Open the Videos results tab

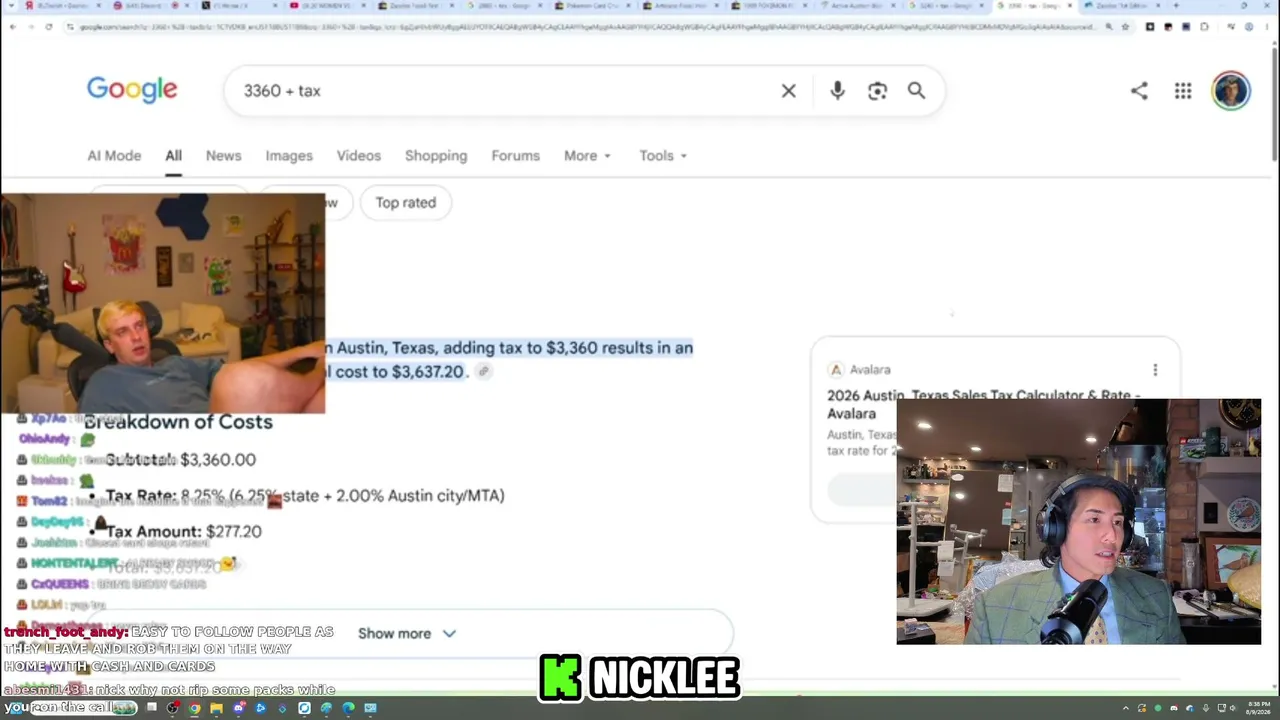click(358, 156)
